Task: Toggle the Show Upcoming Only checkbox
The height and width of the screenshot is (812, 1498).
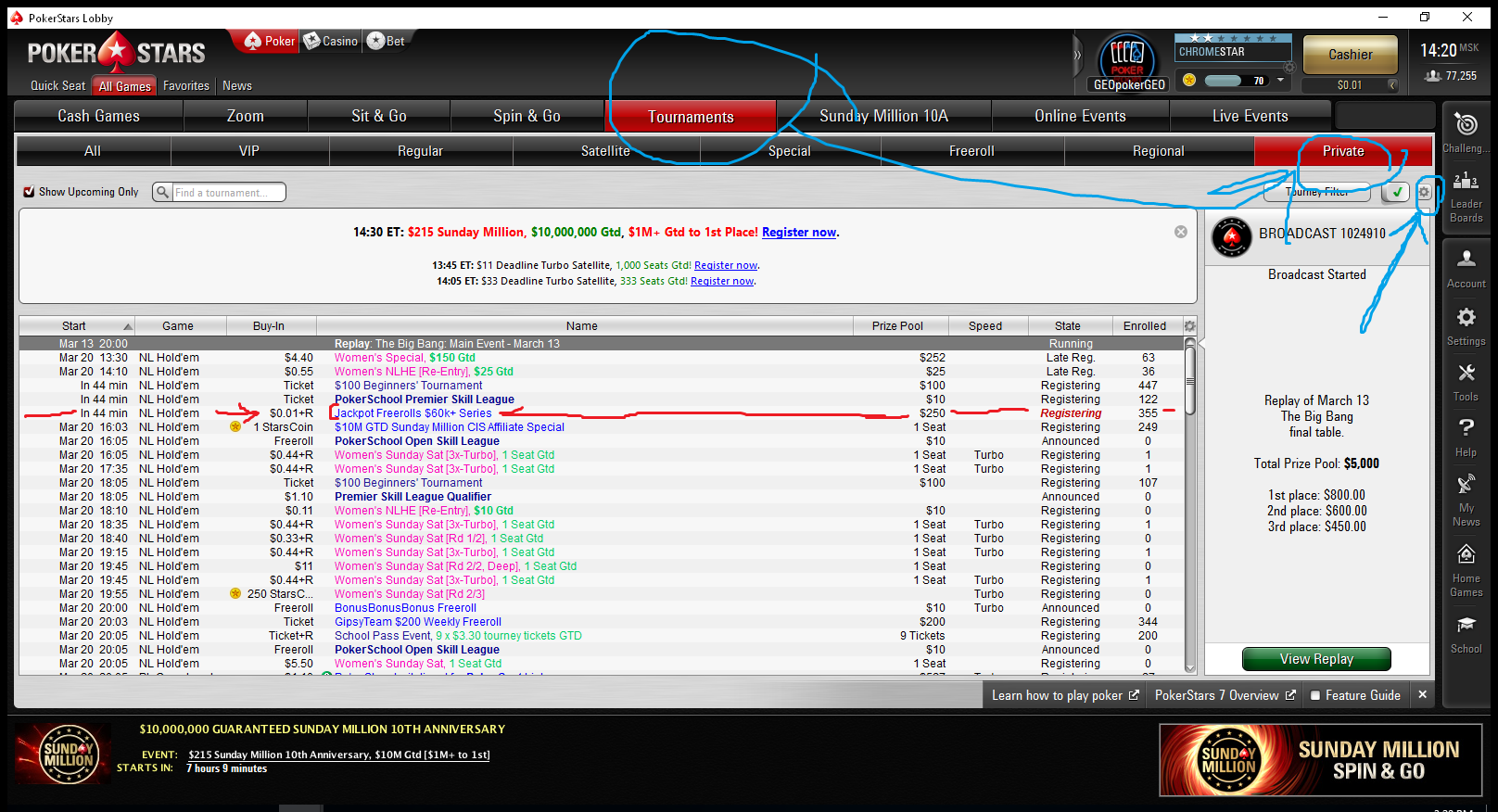Action: click(30, 192)
